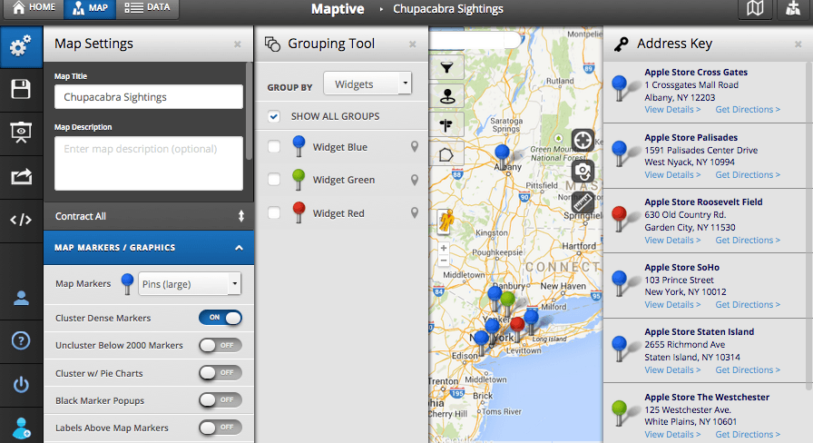Click the Maptive title in header

(x=338, y=9)
